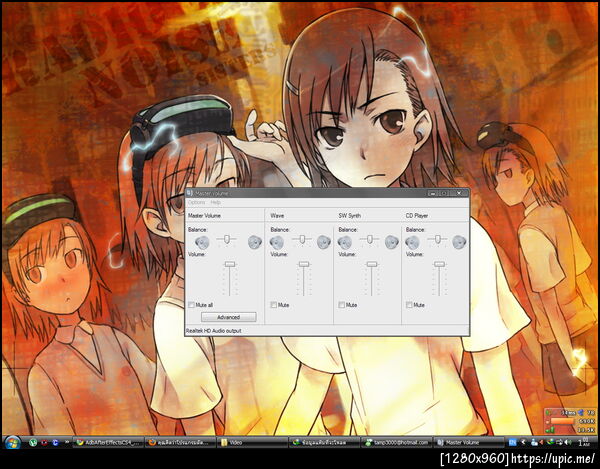Screen dimensions: 600x469
Task: Select the "Wave" column heading
Action: point(277,216)
